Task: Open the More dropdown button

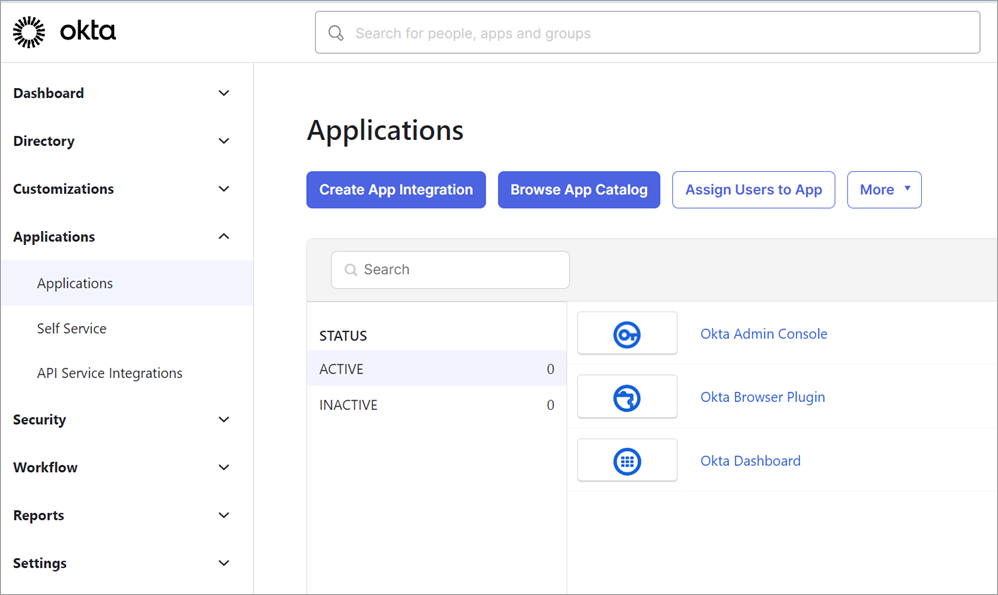Action: [x=884, y=190]
